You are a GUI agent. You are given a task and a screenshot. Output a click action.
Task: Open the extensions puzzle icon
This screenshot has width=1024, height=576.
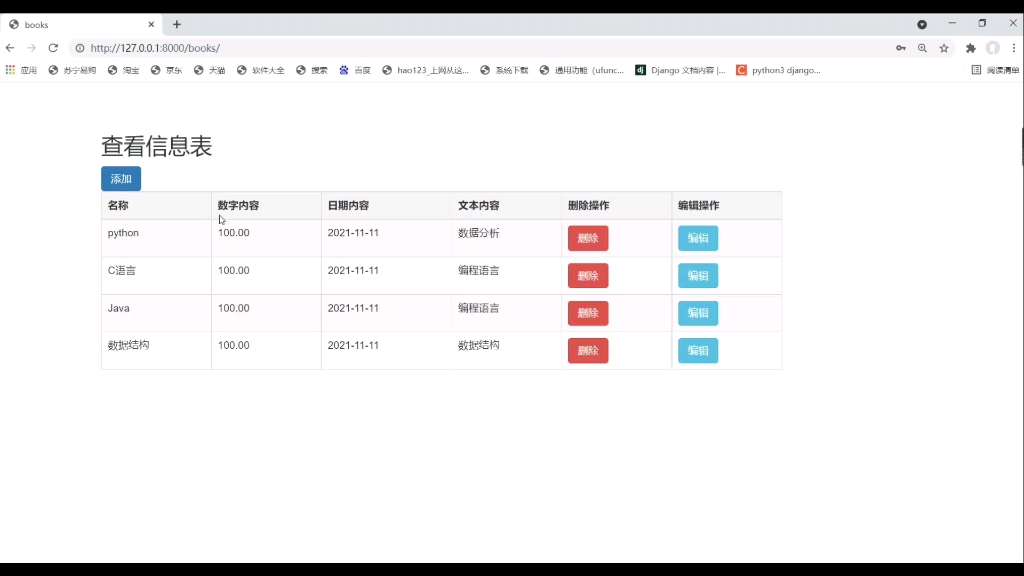[x=969, y=47]
